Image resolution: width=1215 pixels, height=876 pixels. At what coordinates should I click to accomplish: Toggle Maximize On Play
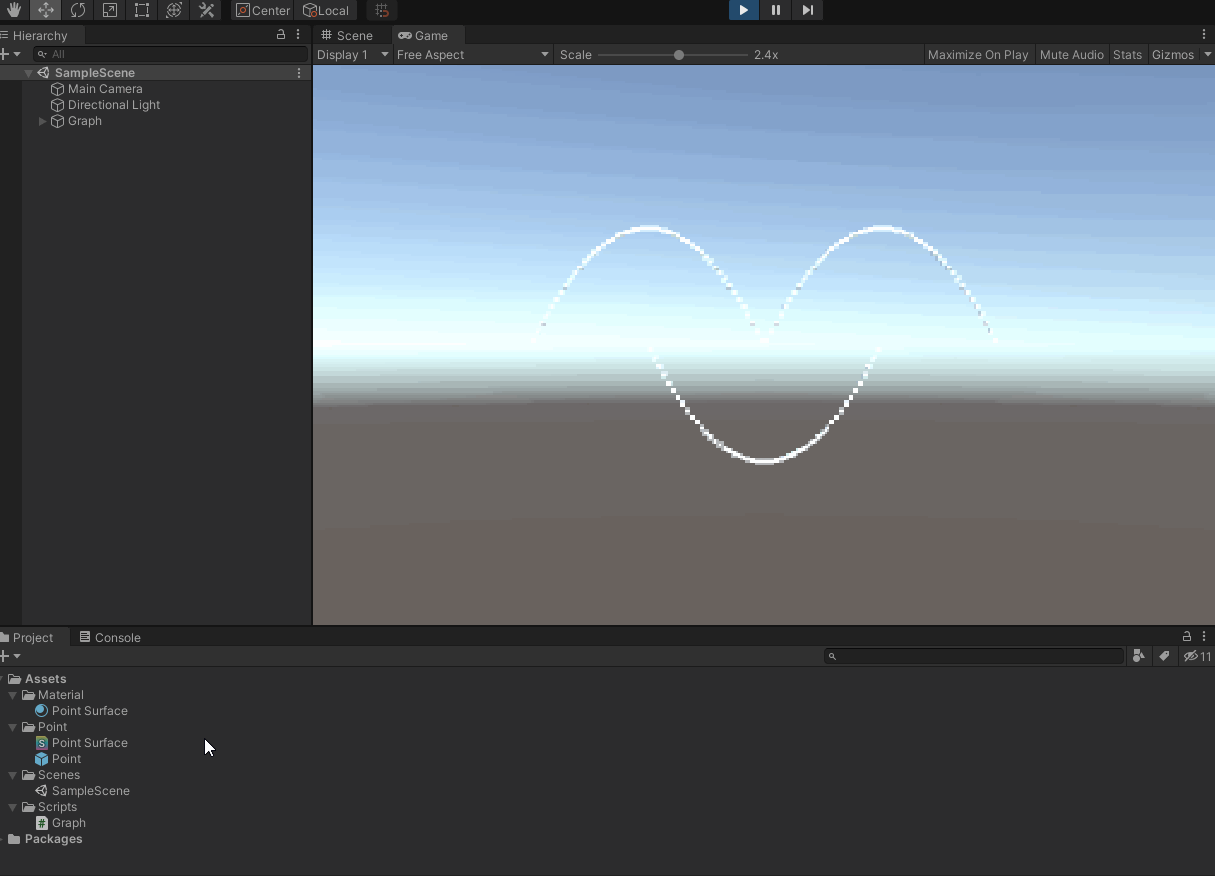978,55
